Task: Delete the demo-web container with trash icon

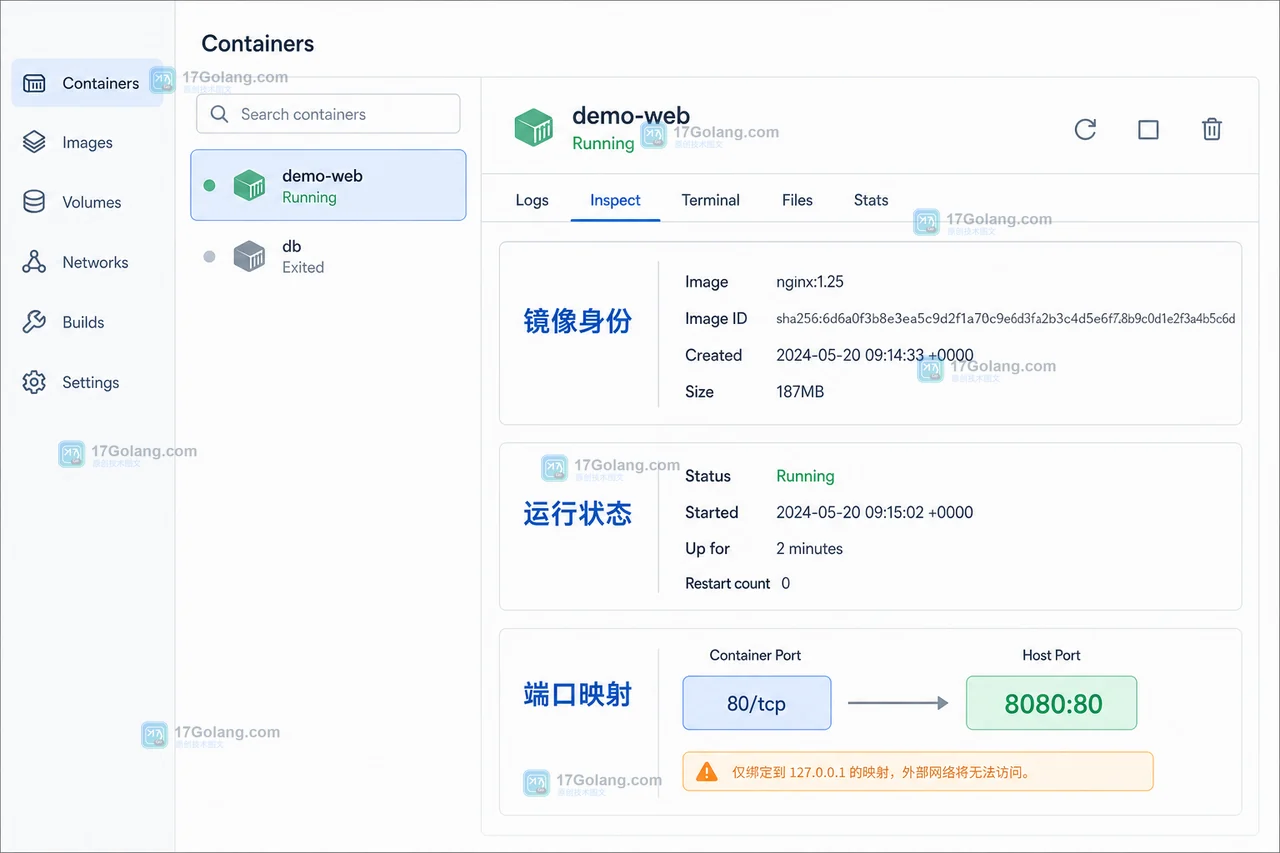Action: 1211,129
